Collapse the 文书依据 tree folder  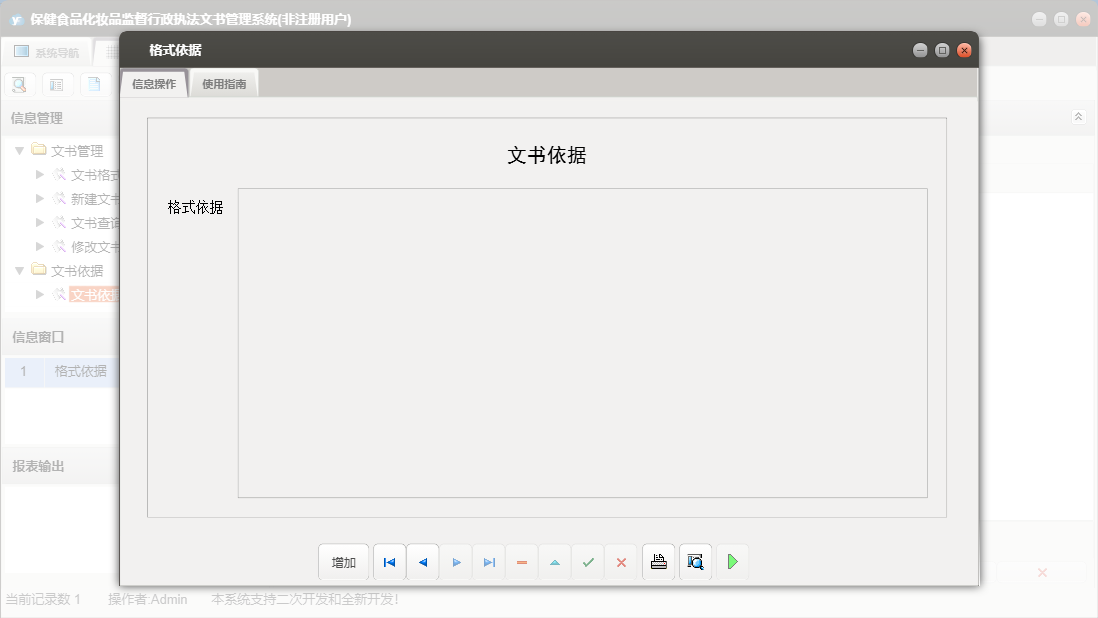click(19, 270)
